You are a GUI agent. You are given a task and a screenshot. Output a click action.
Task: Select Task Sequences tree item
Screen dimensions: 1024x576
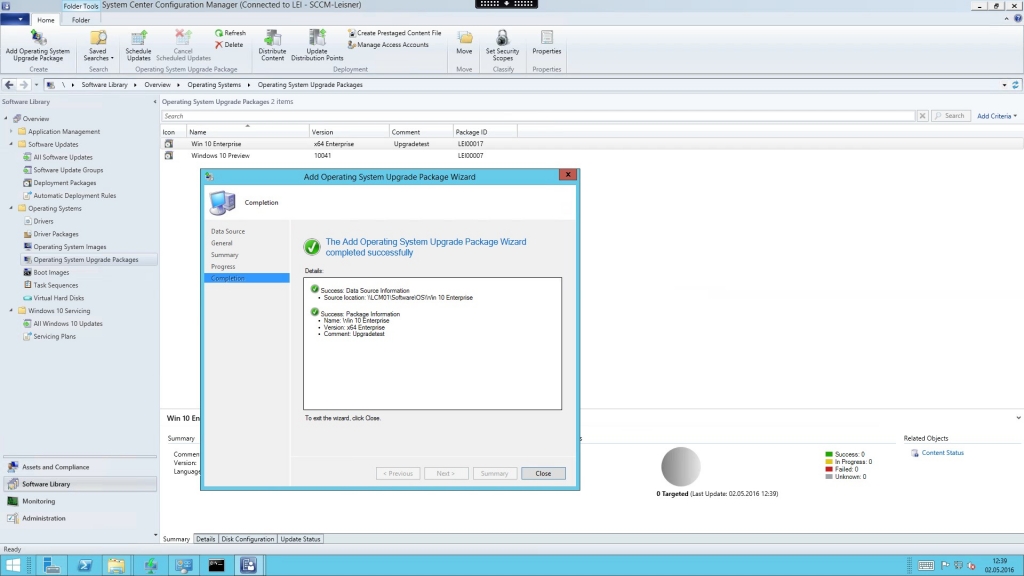(56, 285)
